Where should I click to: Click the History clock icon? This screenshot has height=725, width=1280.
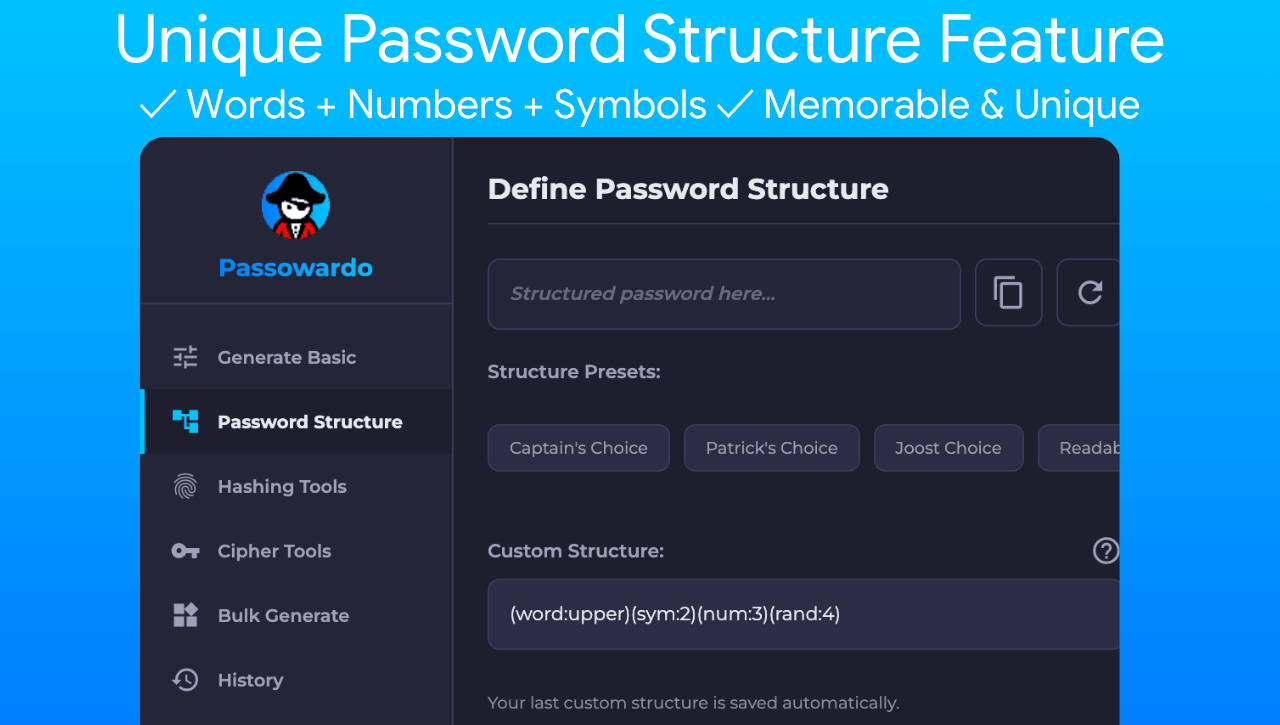186,680
